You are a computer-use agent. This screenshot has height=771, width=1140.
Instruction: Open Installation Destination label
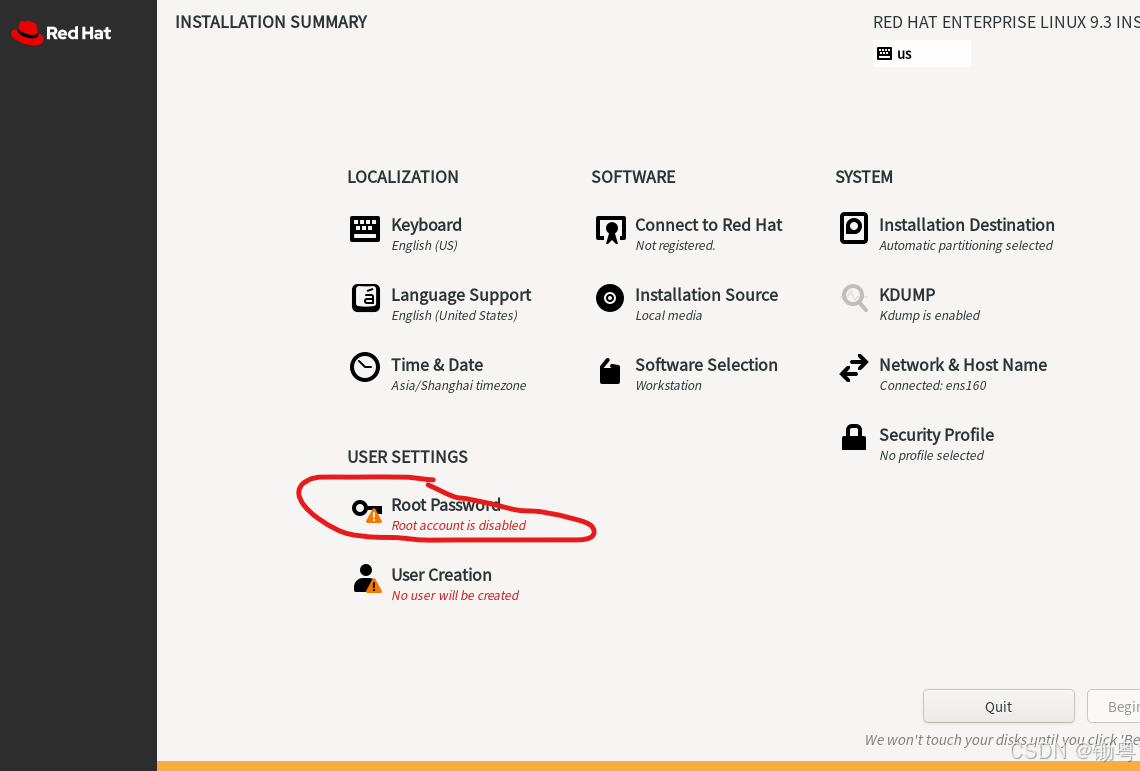(966, 225)
